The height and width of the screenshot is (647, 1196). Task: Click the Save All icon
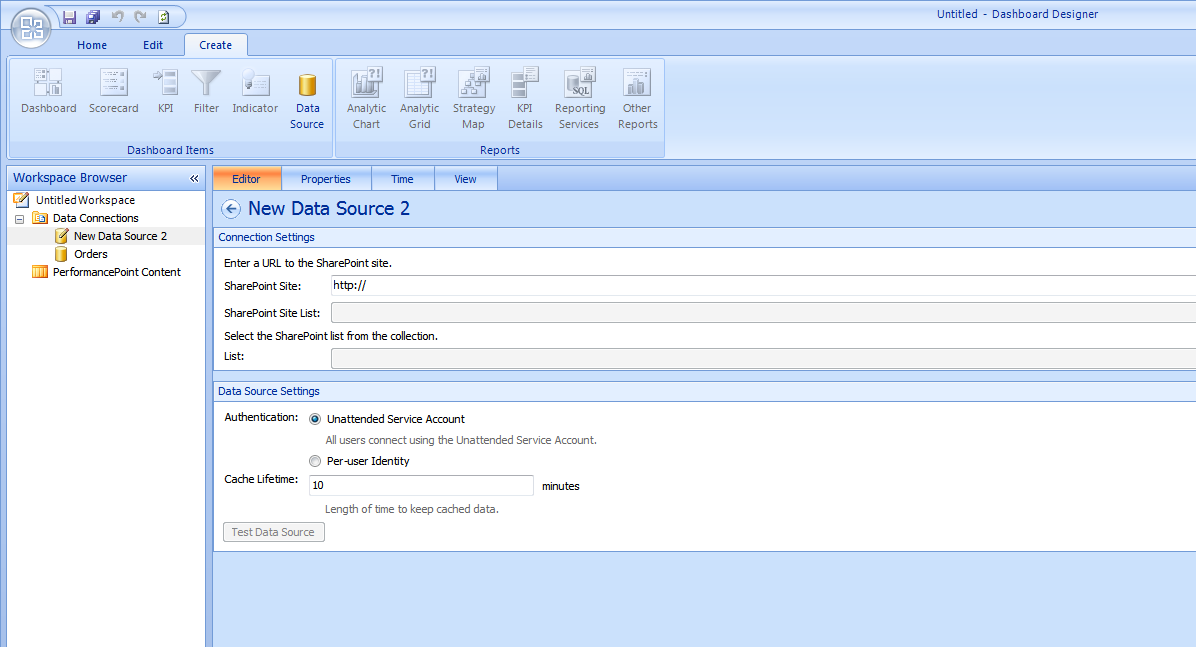click(93, 17)
